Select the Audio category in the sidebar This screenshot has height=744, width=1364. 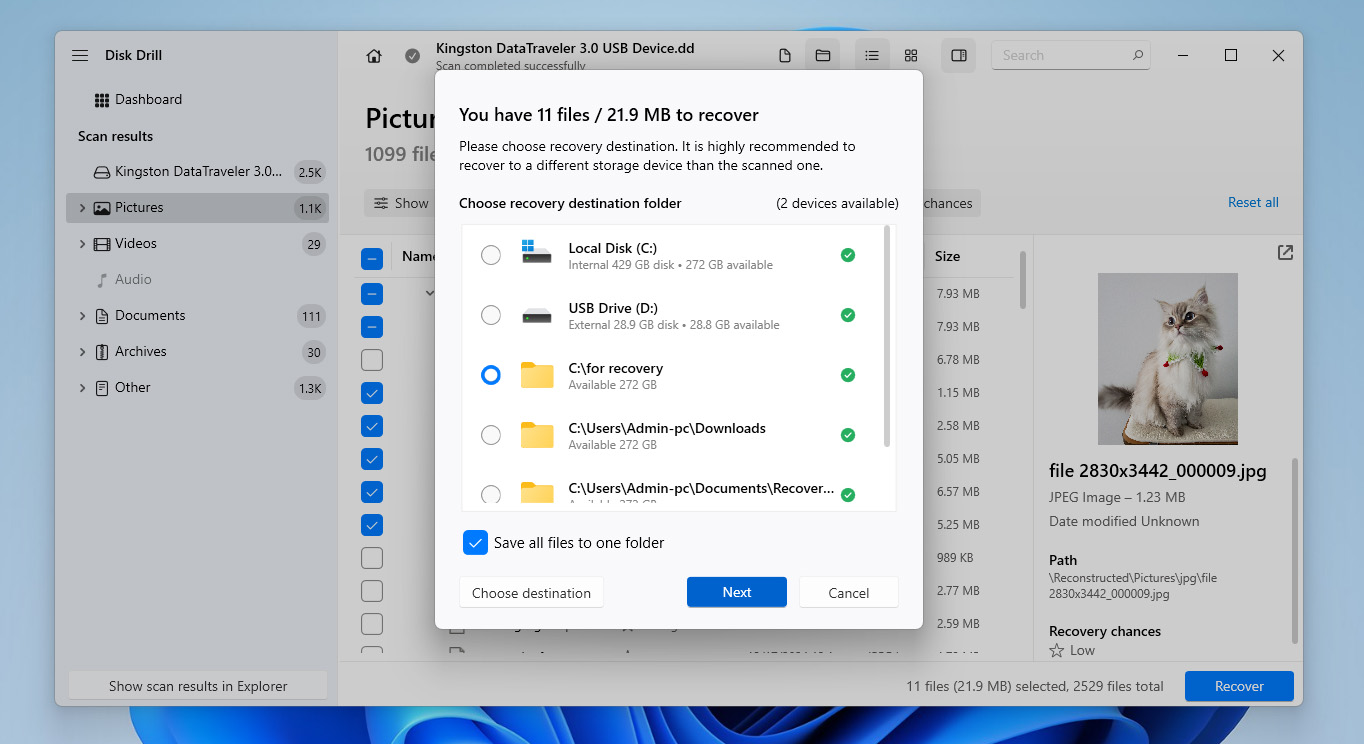click(197, 280)
